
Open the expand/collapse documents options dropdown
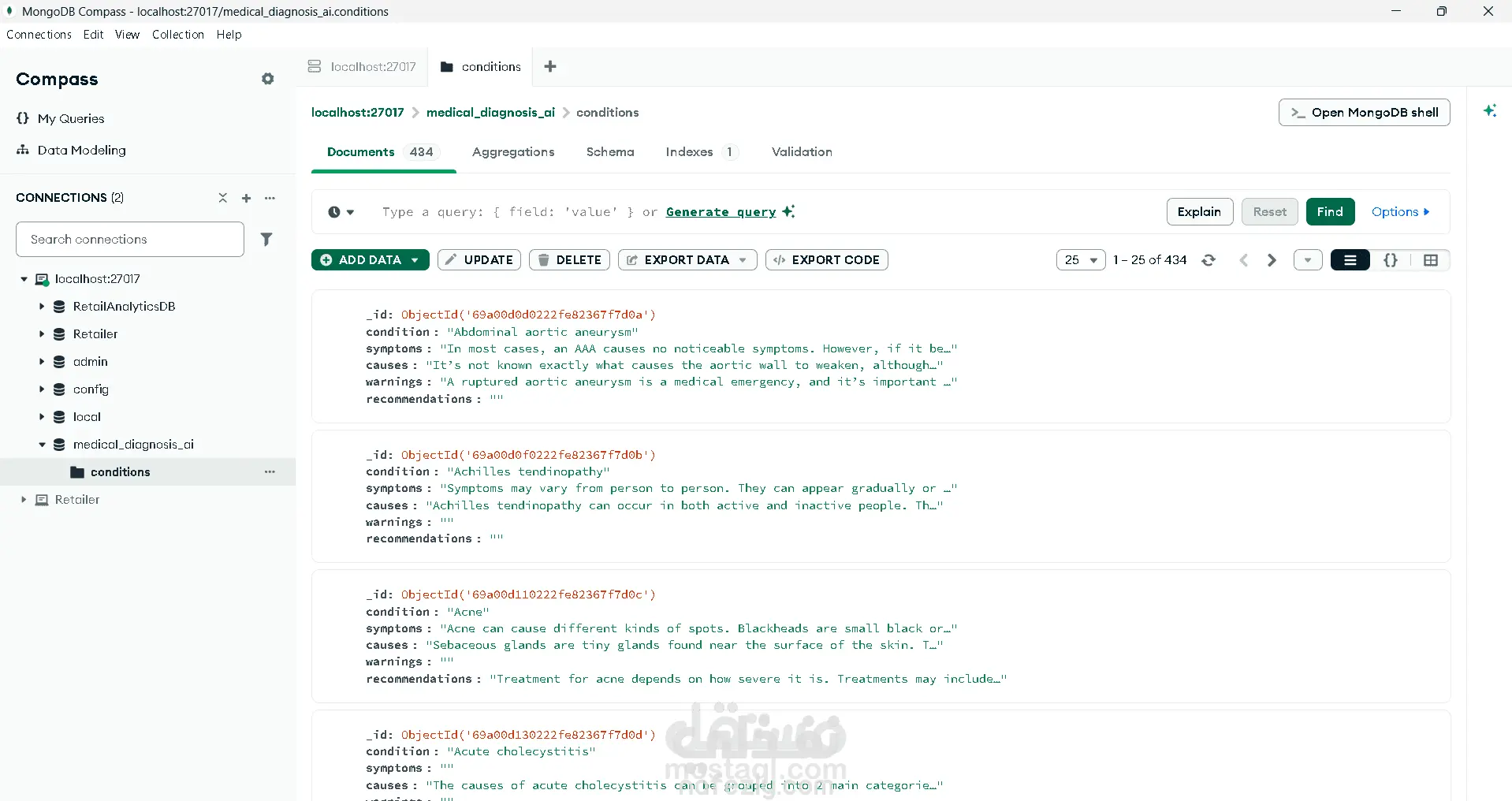1308,260
